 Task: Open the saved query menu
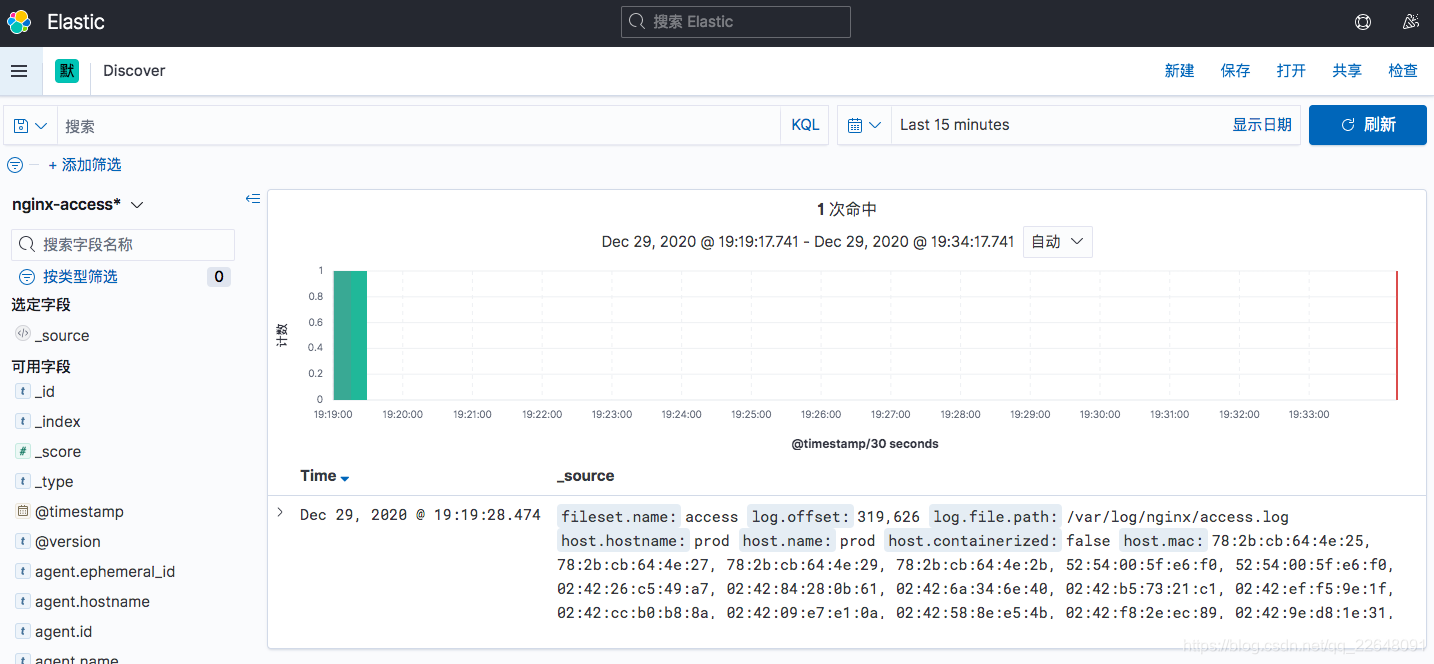[x=30, y=125]
